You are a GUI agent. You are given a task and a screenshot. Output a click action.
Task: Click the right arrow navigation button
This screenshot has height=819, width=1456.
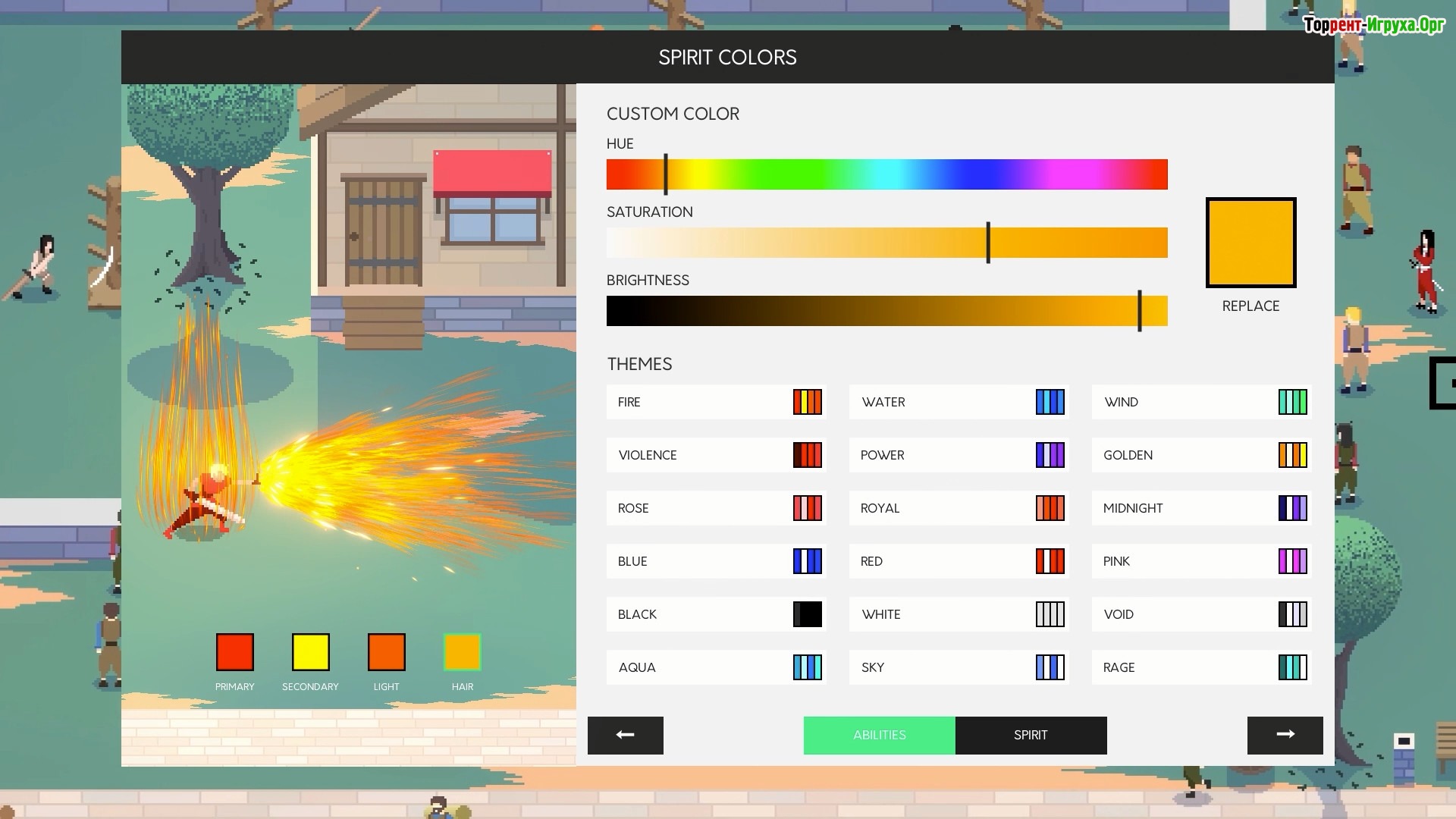click(1285, 735)
